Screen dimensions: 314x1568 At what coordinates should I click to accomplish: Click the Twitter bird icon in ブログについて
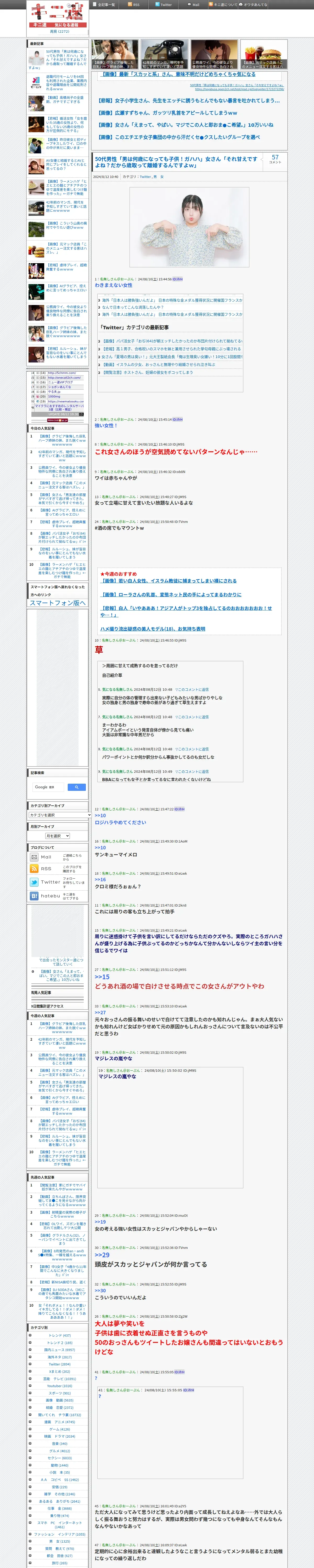pos(34,882)
